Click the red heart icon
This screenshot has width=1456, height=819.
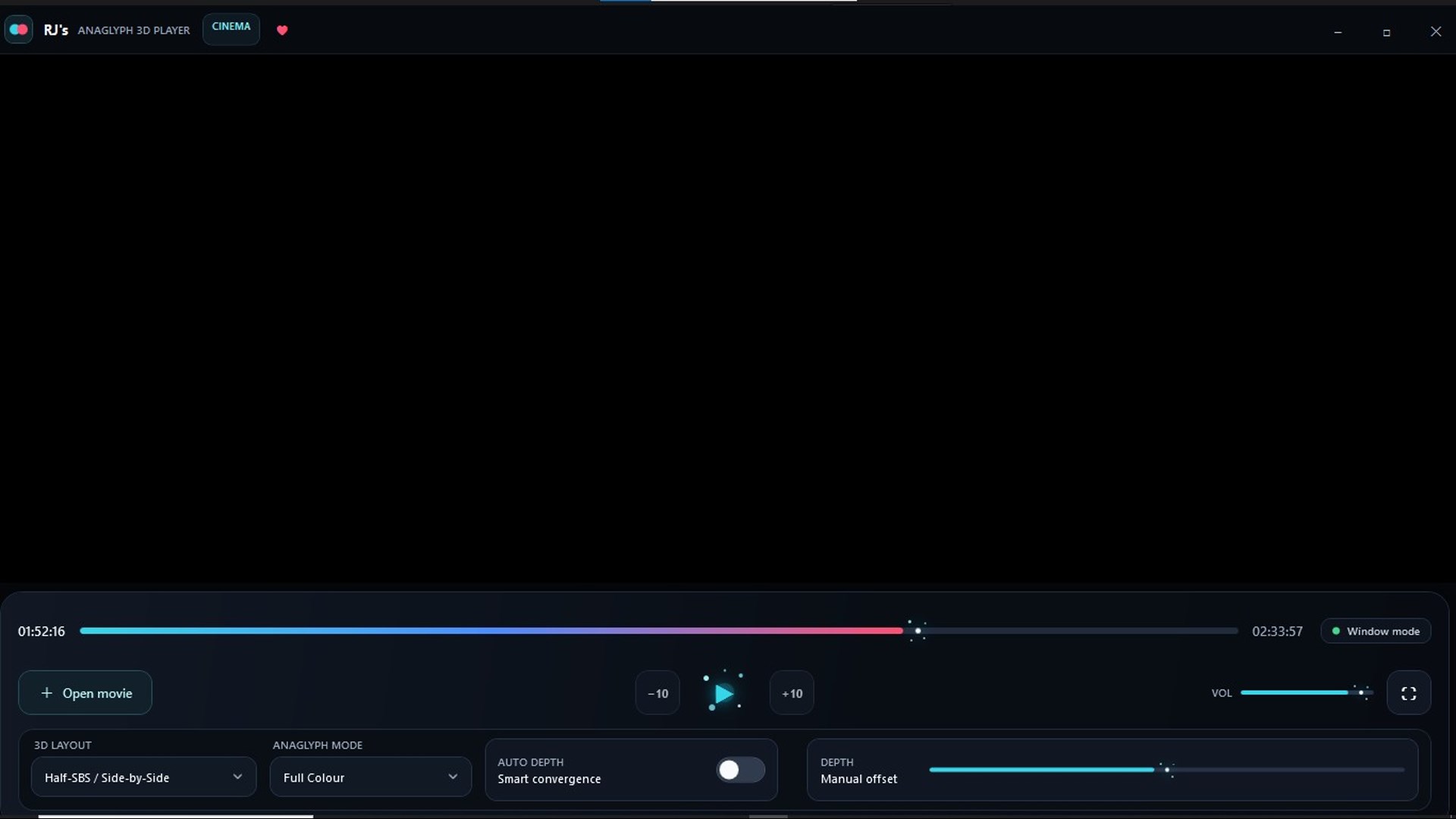pos(282,30)
